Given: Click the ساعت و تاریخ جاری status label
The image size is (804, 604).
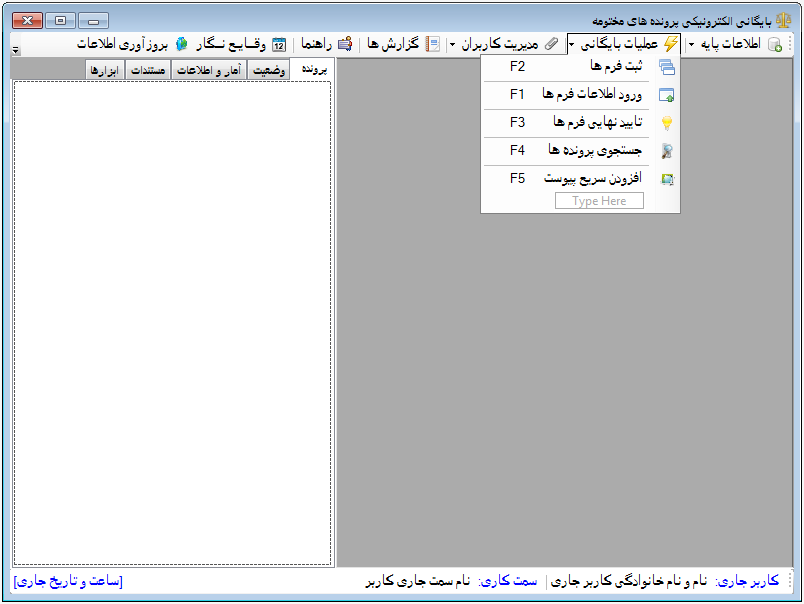Looking at the screenshot, I should pos(68,581).
